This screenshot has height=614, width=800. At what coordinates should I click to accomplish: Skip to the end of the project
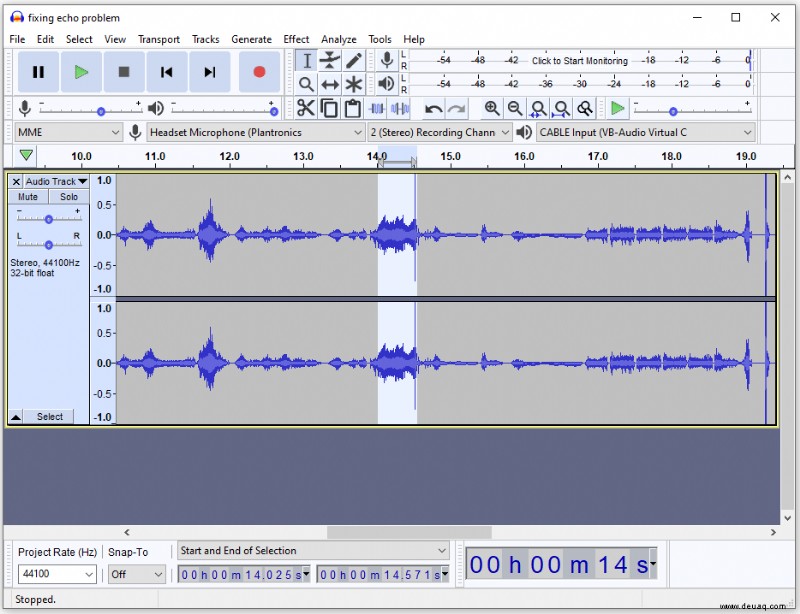[x=210, y=72]
